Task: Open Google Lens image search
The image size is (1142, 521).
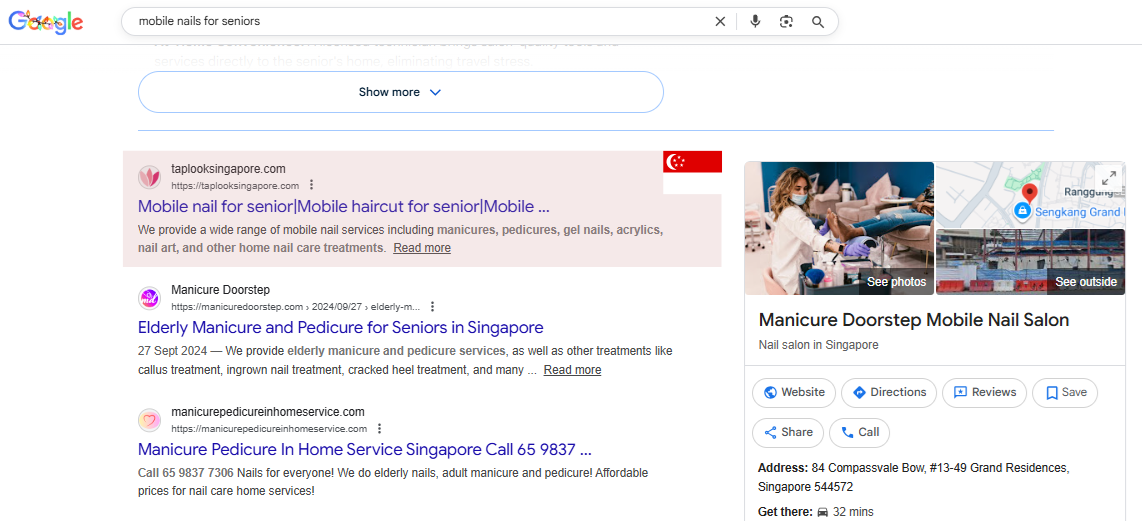Action: click(x=787, y=22)
